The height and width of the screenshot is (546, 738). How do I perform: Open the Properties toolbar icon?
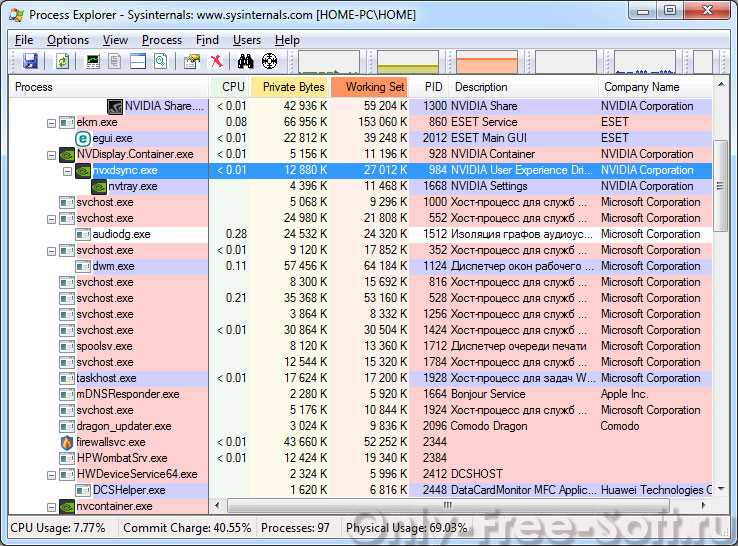pos(192,61)
